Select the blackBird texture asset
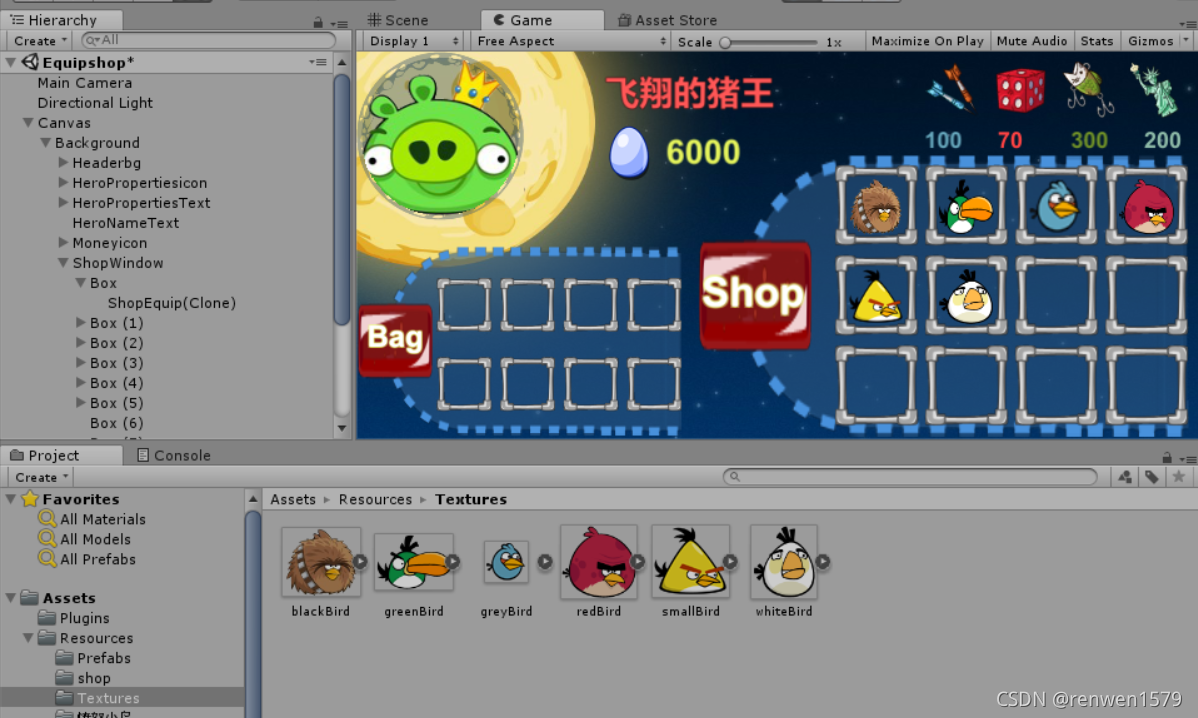 click(x=321, y=561)
